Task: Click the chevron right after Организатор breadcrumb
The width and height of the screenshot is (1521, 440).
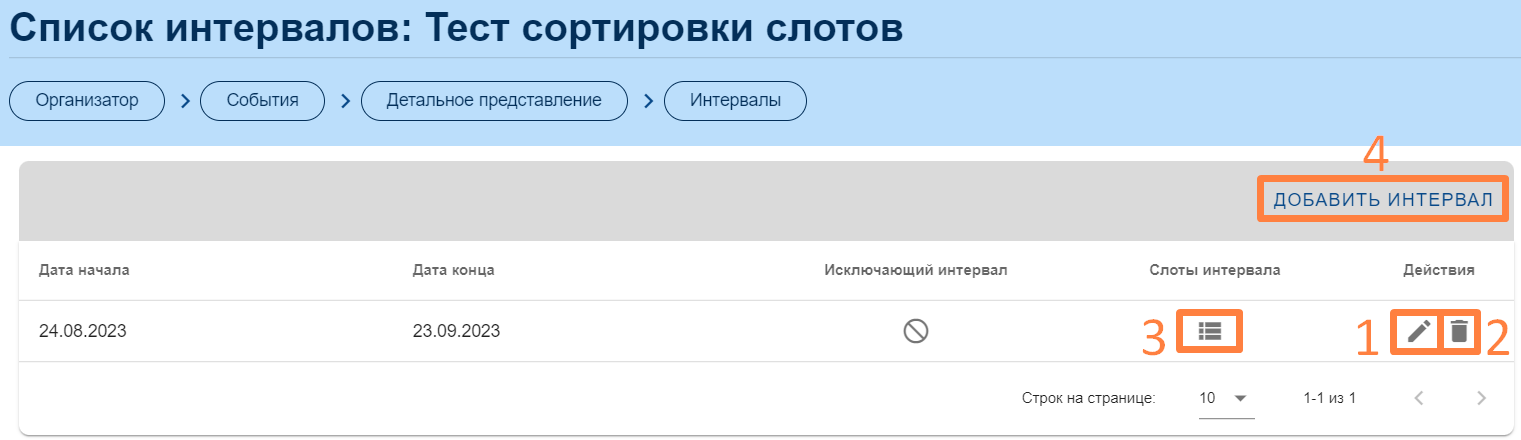Action: click(x=184, y=101)
